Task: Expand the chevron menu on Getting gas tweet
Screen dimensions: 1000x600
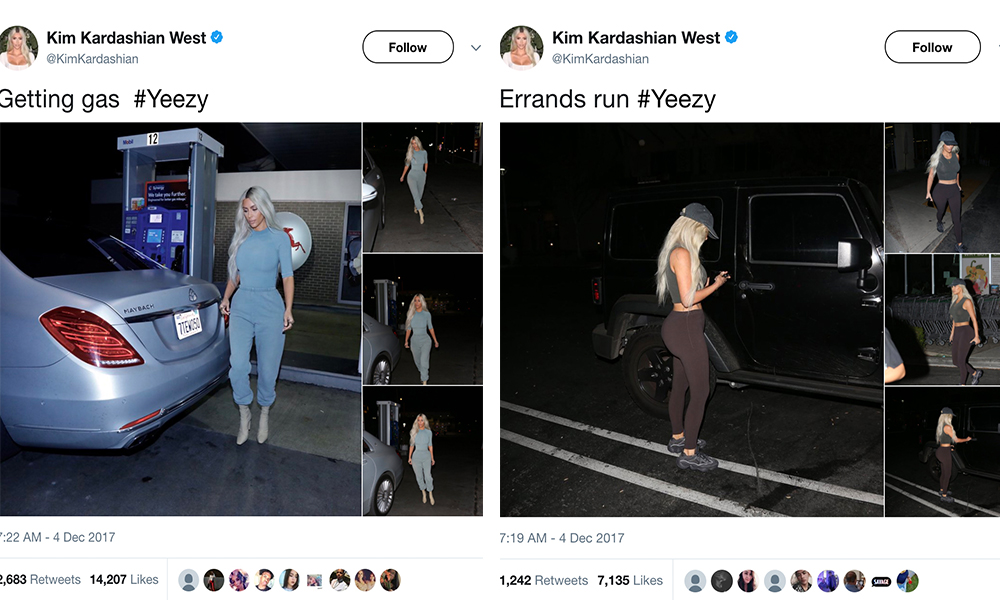Action: [x=476, y=48]
